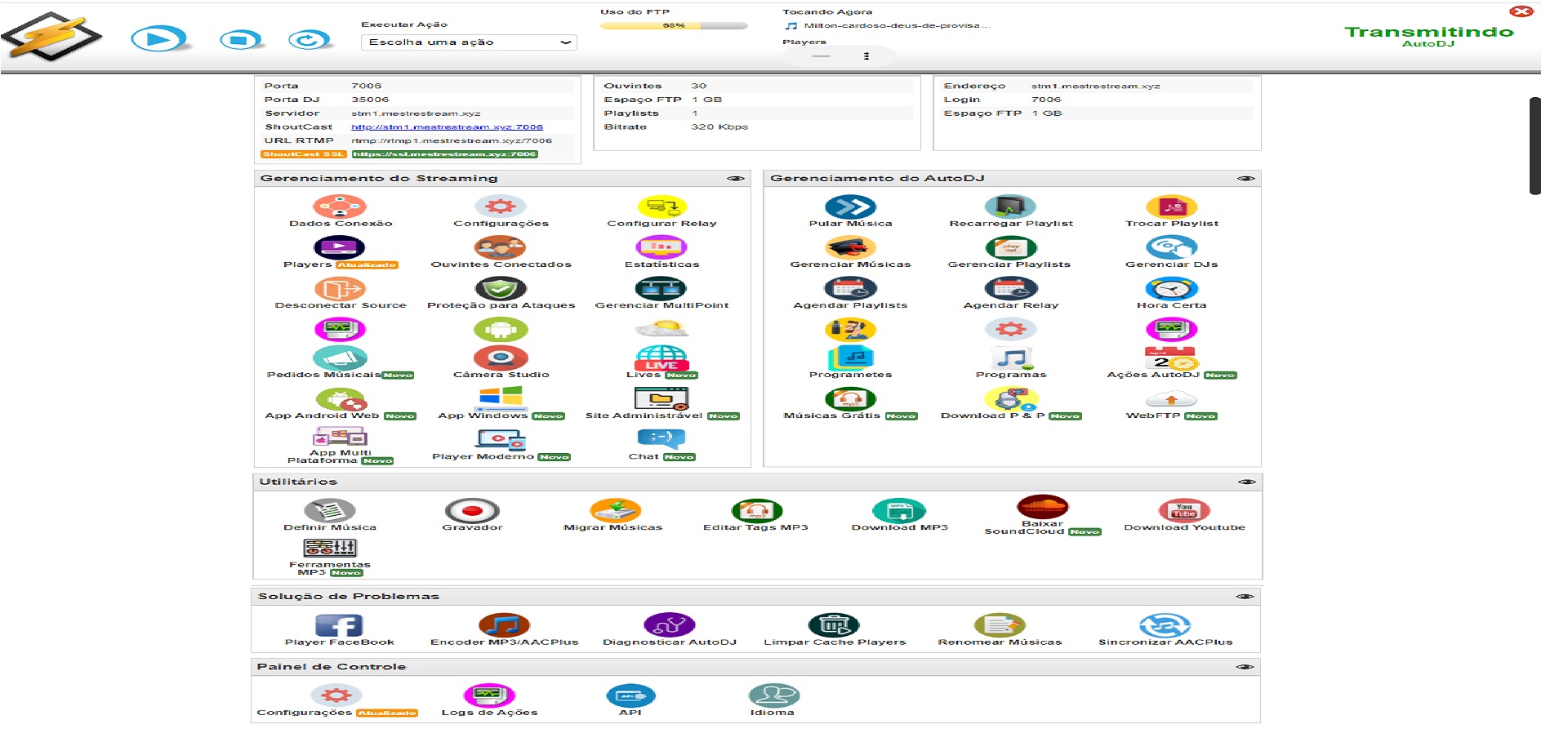Click the Uso do FTP progress bar
1568x751 pixels.
point(674,26)
